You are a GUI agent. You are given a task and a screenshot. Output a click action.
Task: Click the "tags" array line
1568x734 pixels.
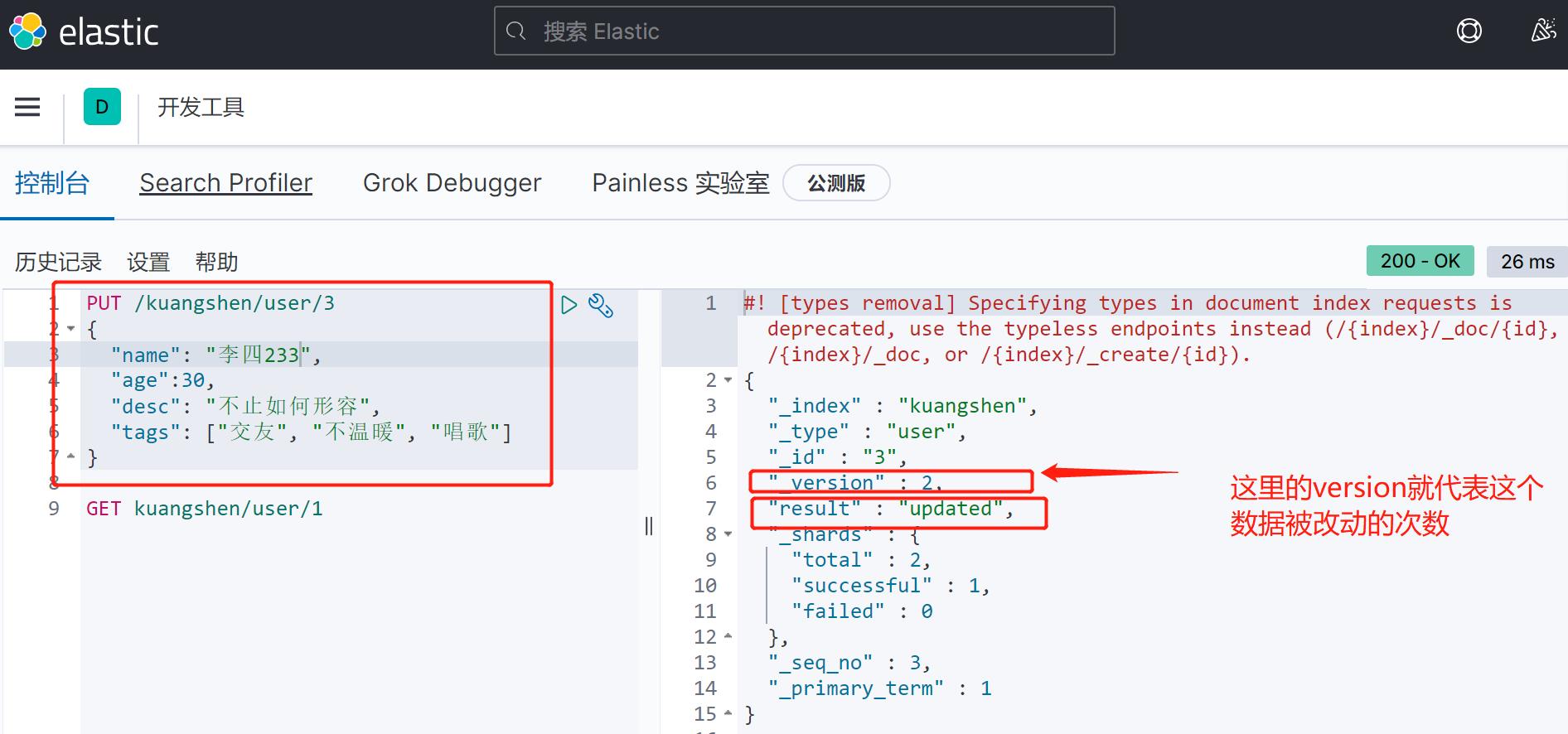(x=311, y=432)
